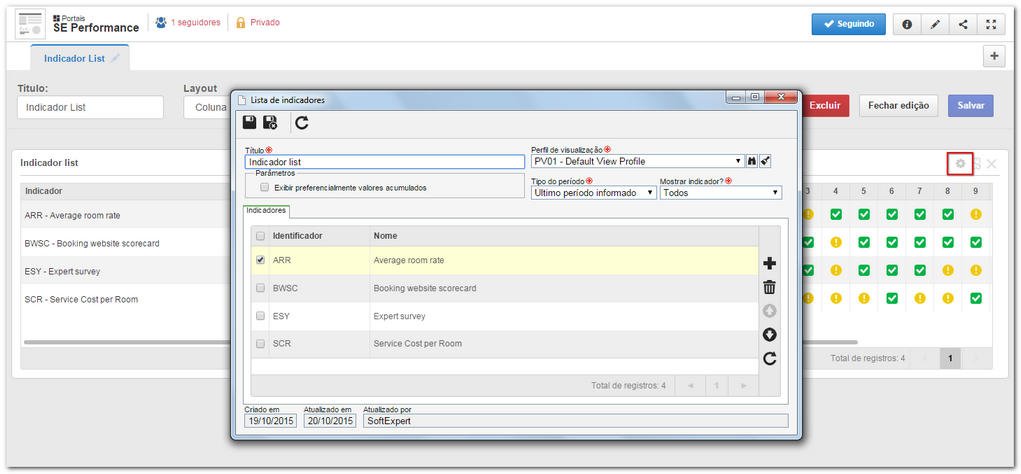This screenshot has height=474, width=1021.
Task: Open Tipo do período dropdown
Action: [594, 193]
